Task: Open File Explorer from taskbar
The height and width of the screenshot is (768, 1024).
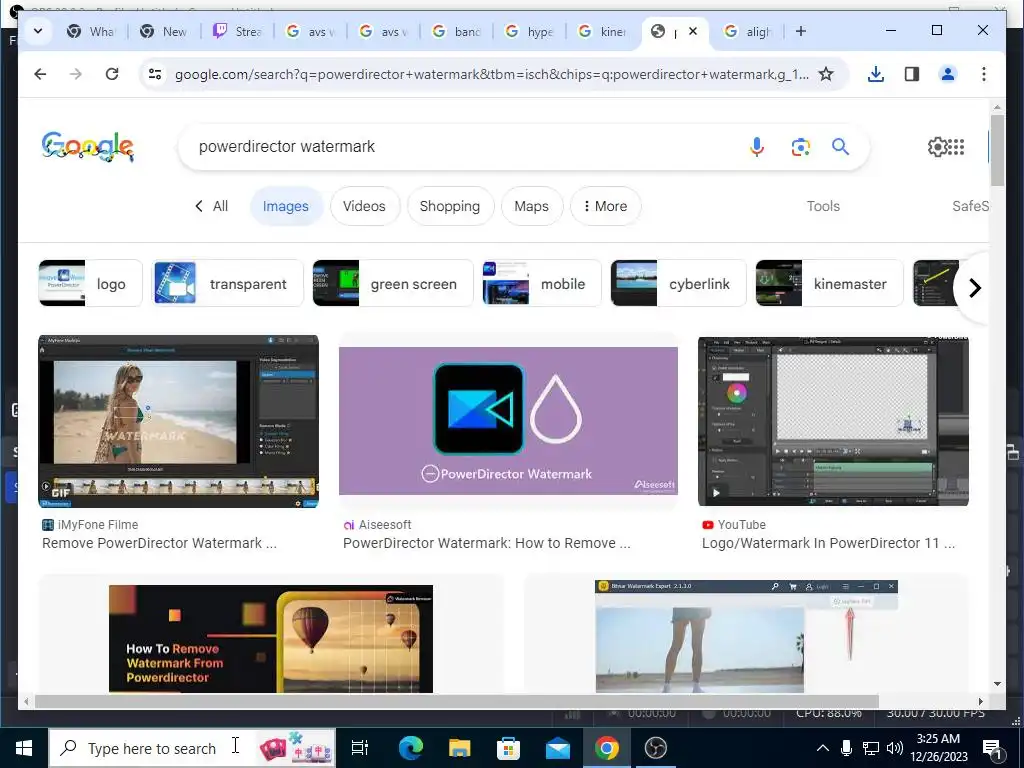Action: pyautogui.click(x=460, y=748)
